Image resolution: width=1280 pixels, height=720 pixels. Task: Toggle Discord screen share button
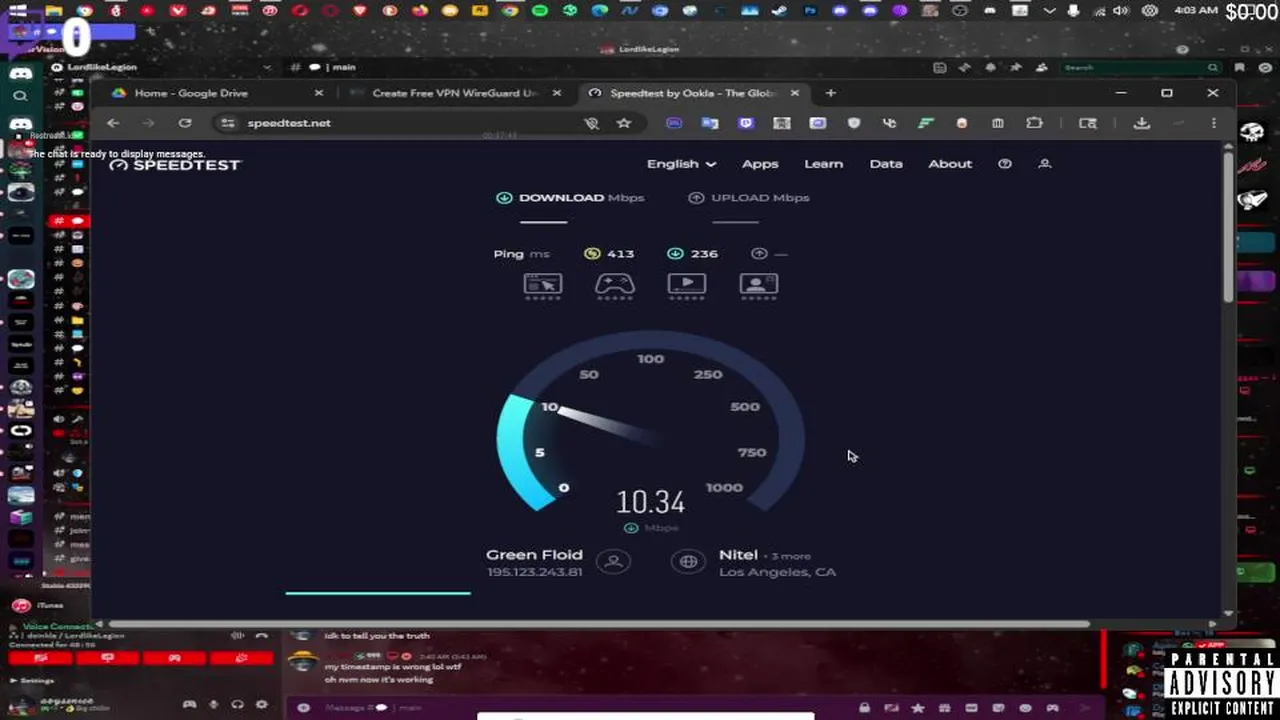point(108,658)
